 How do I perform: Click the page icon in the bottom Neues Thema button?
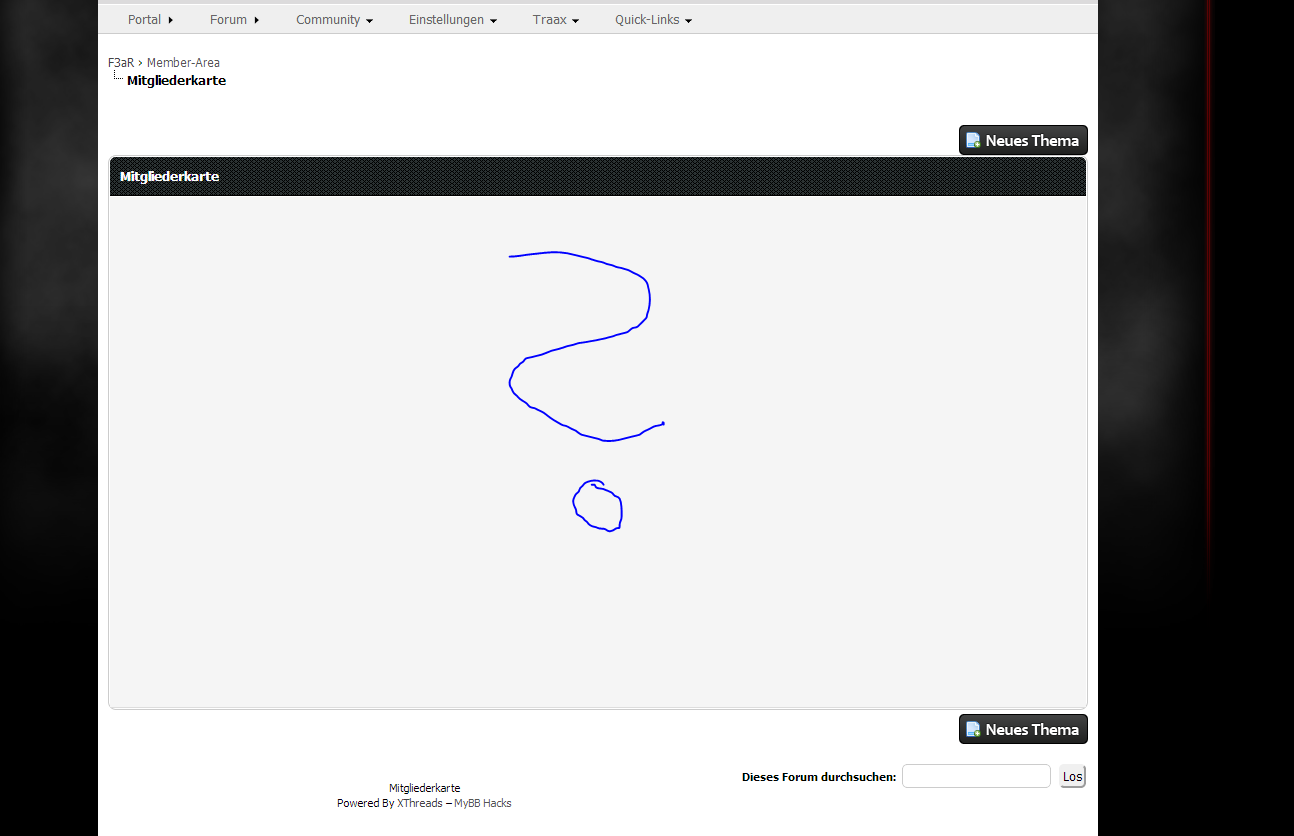coord(973,730)
